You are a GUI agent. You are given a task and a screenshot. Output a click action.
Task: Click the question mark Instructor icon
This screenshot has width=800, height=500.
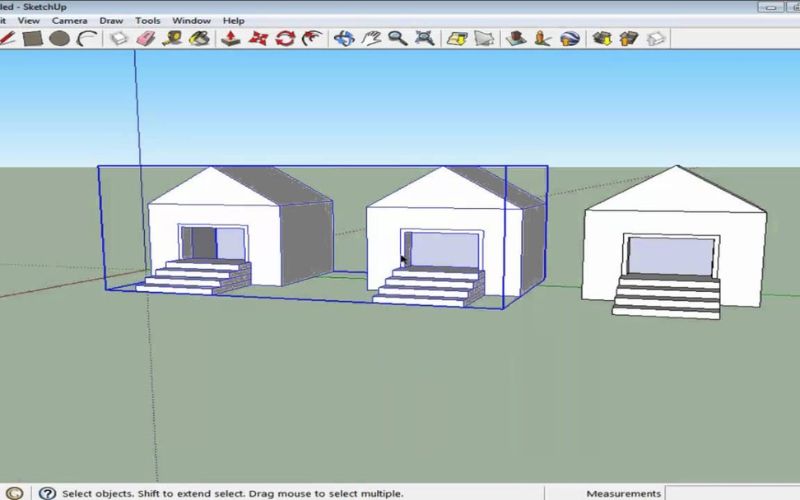47,493
